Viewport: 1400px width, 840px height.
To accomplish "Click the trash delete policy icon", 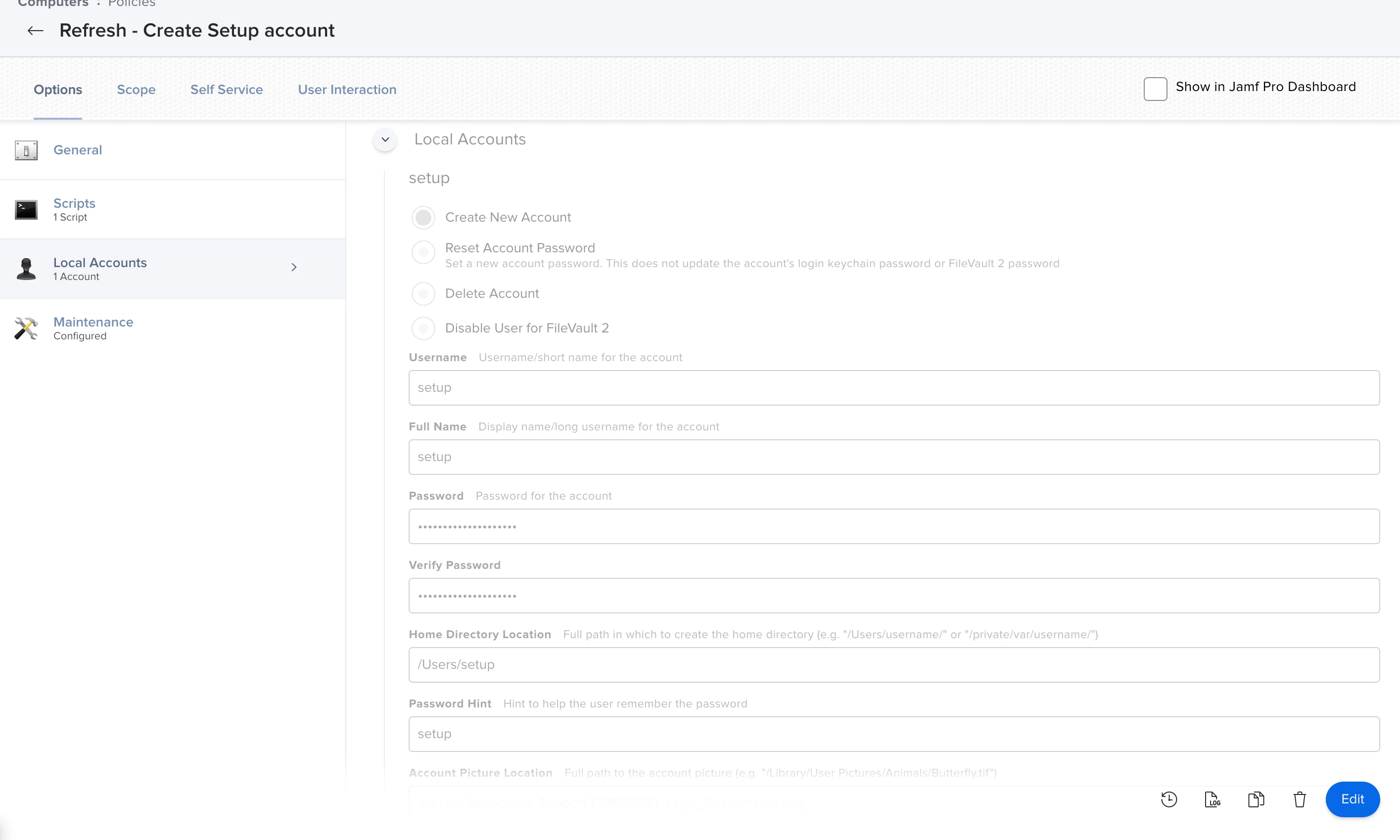I will click(1300, 799).
